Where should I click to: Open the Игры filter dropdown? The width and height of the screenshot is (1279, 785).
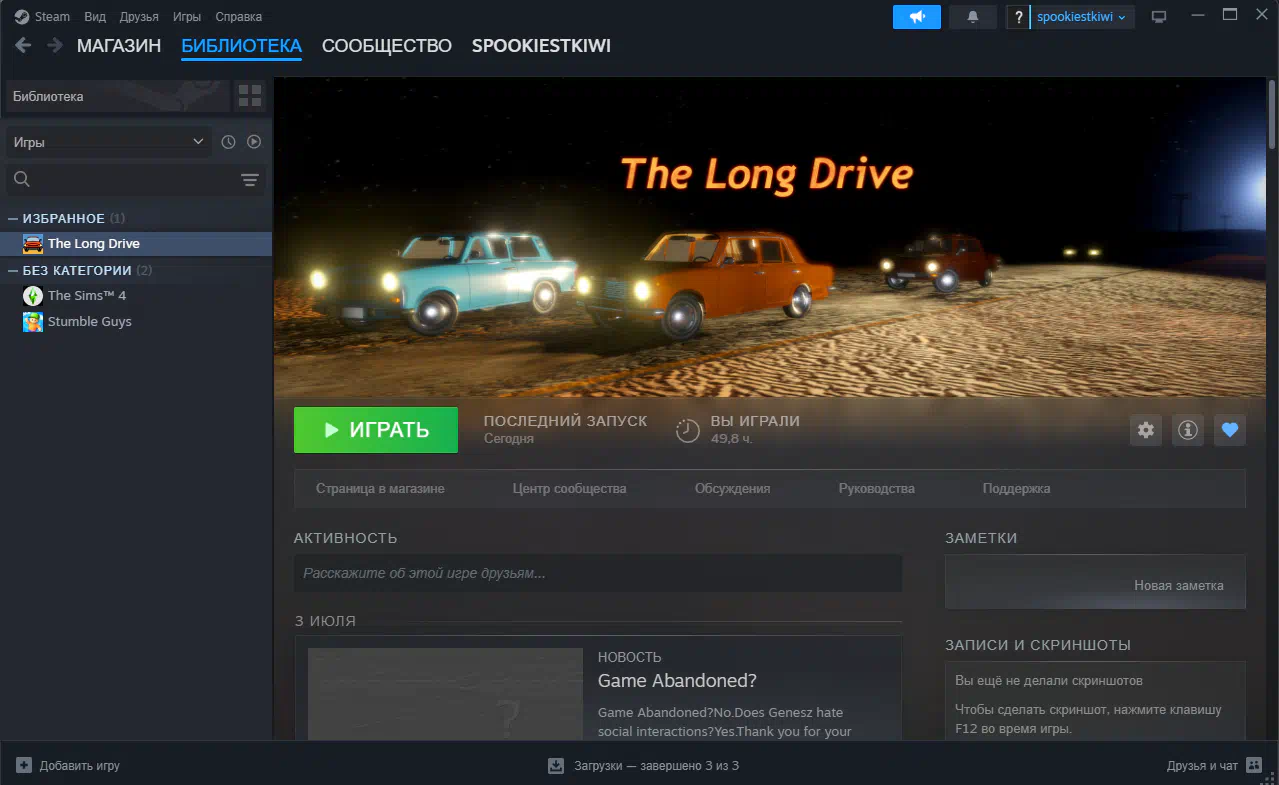coord(109,142)
